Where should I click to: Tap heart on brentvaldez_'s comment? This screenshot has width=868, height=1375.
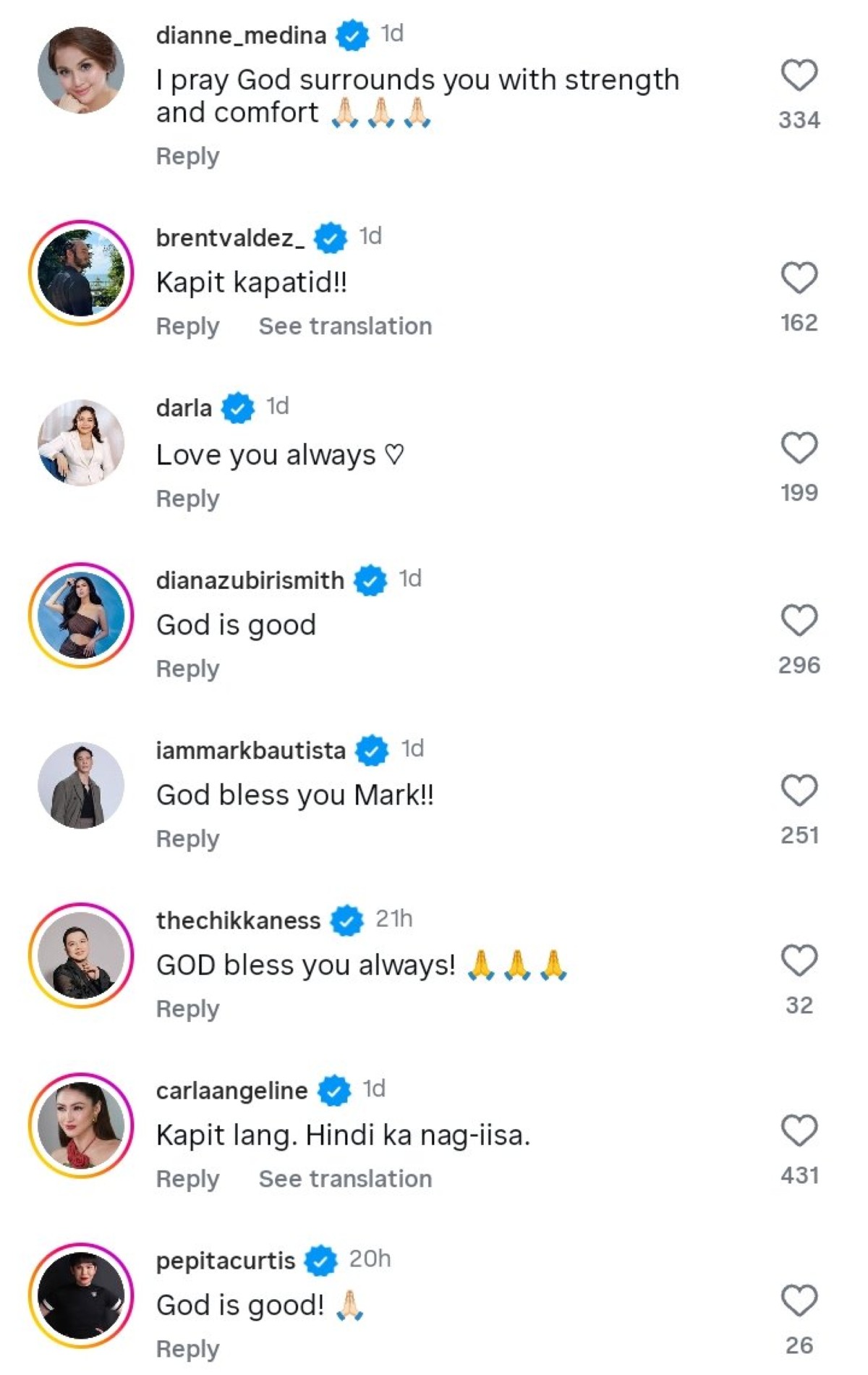(x=799, y=278)
